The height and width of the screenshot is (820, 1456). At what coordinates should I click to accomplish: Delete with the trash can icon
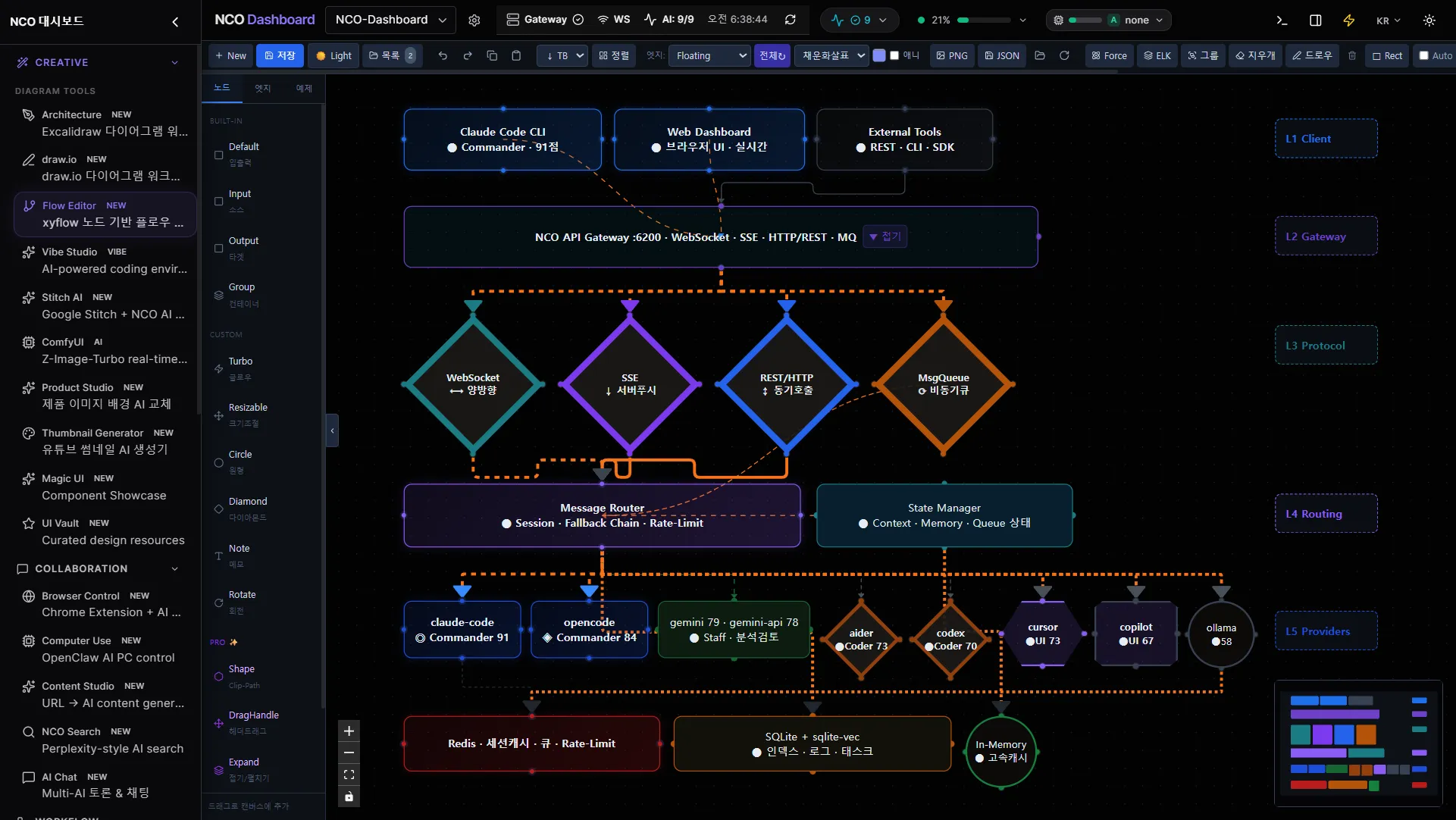pyautogui.click(x=1352, y=55)
